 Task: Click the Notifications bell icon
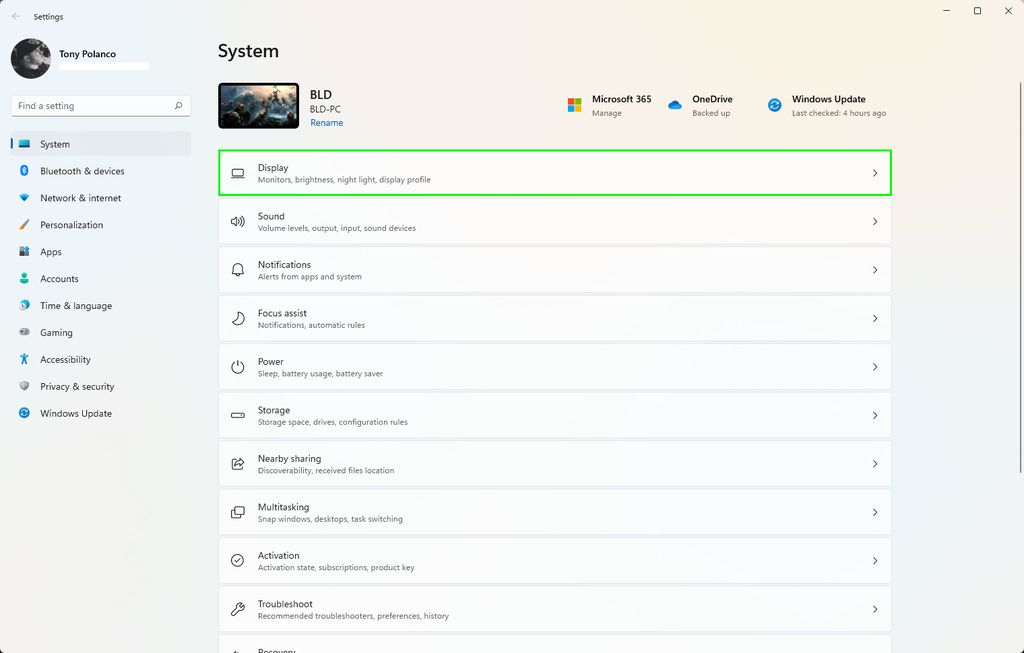pos(238,270)
